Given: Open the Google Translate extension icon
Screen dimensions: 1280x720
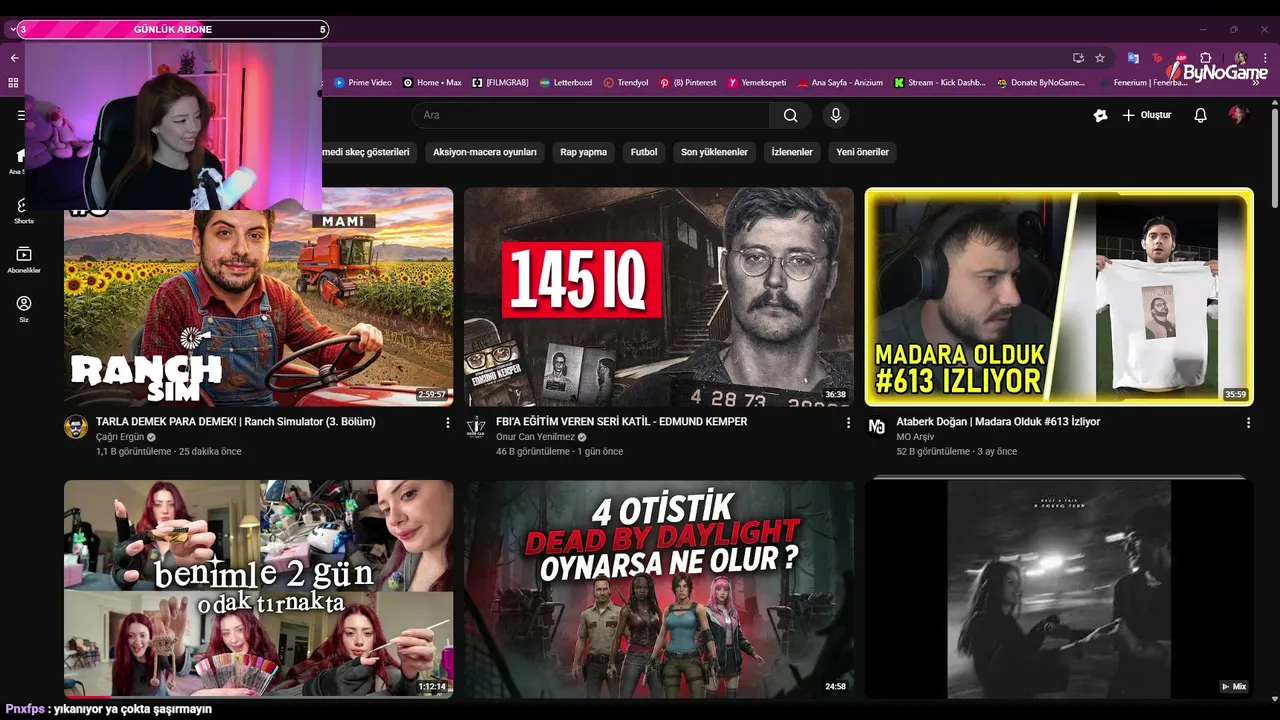Looking at the screenshot, I should click(x=1133, y=58).
